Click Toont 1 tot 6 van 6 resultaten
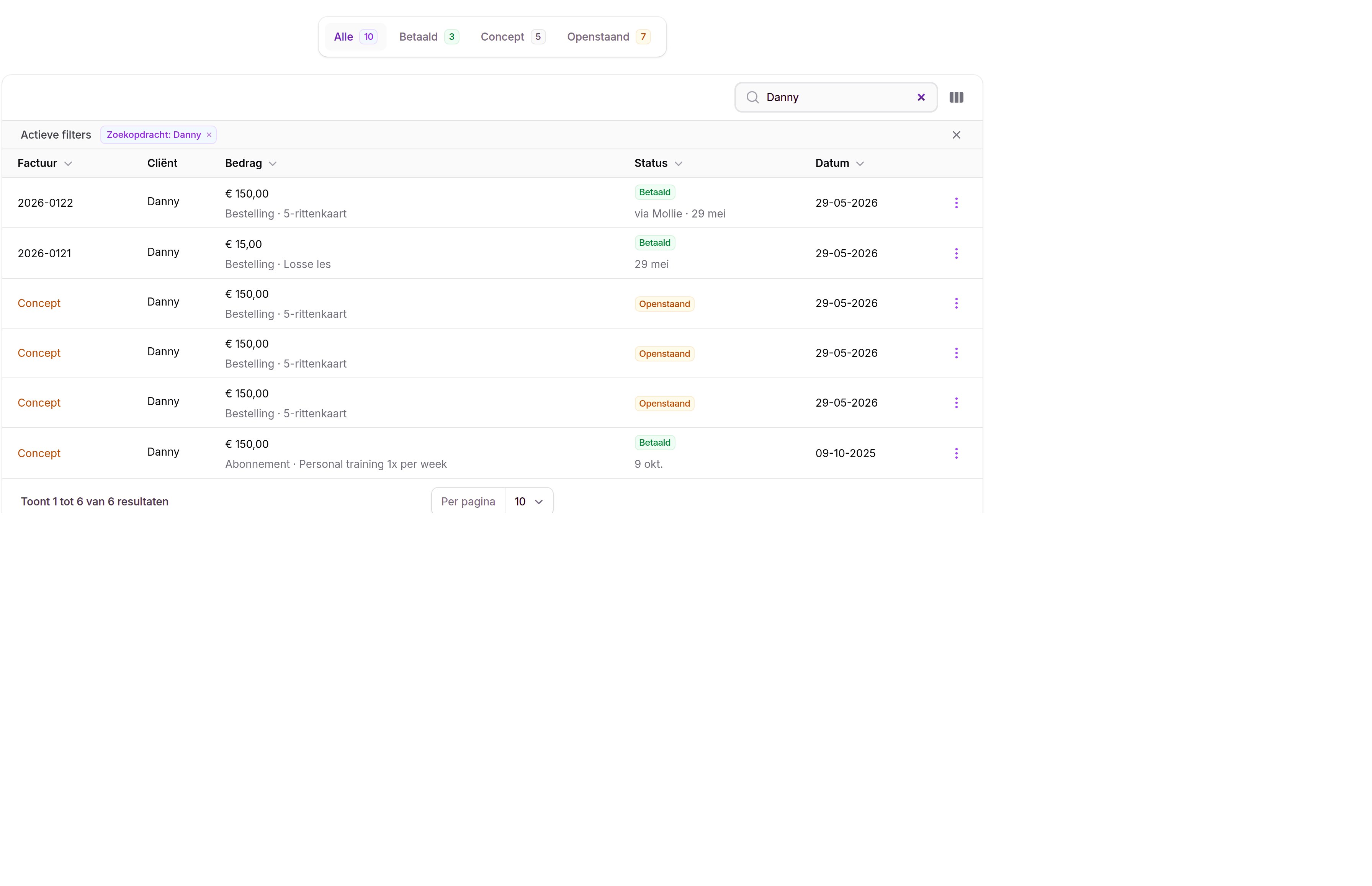This screenshot has width=1372, height=886. pos(94,501)
